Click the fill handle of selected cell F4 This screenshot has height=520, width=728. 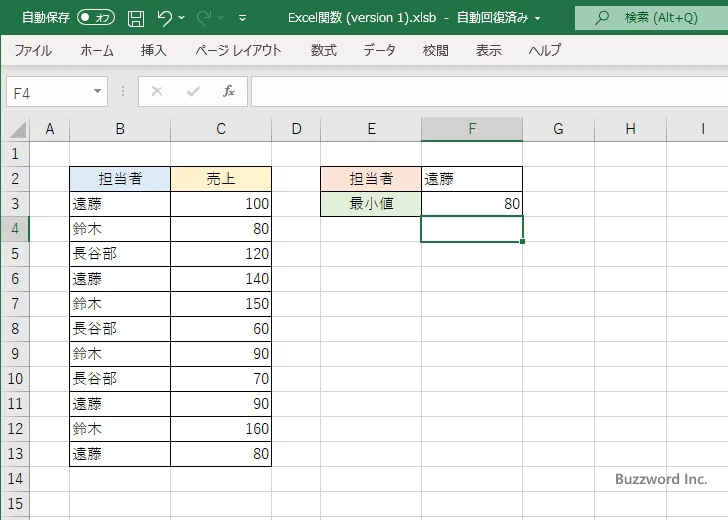[x=523, y=242]
